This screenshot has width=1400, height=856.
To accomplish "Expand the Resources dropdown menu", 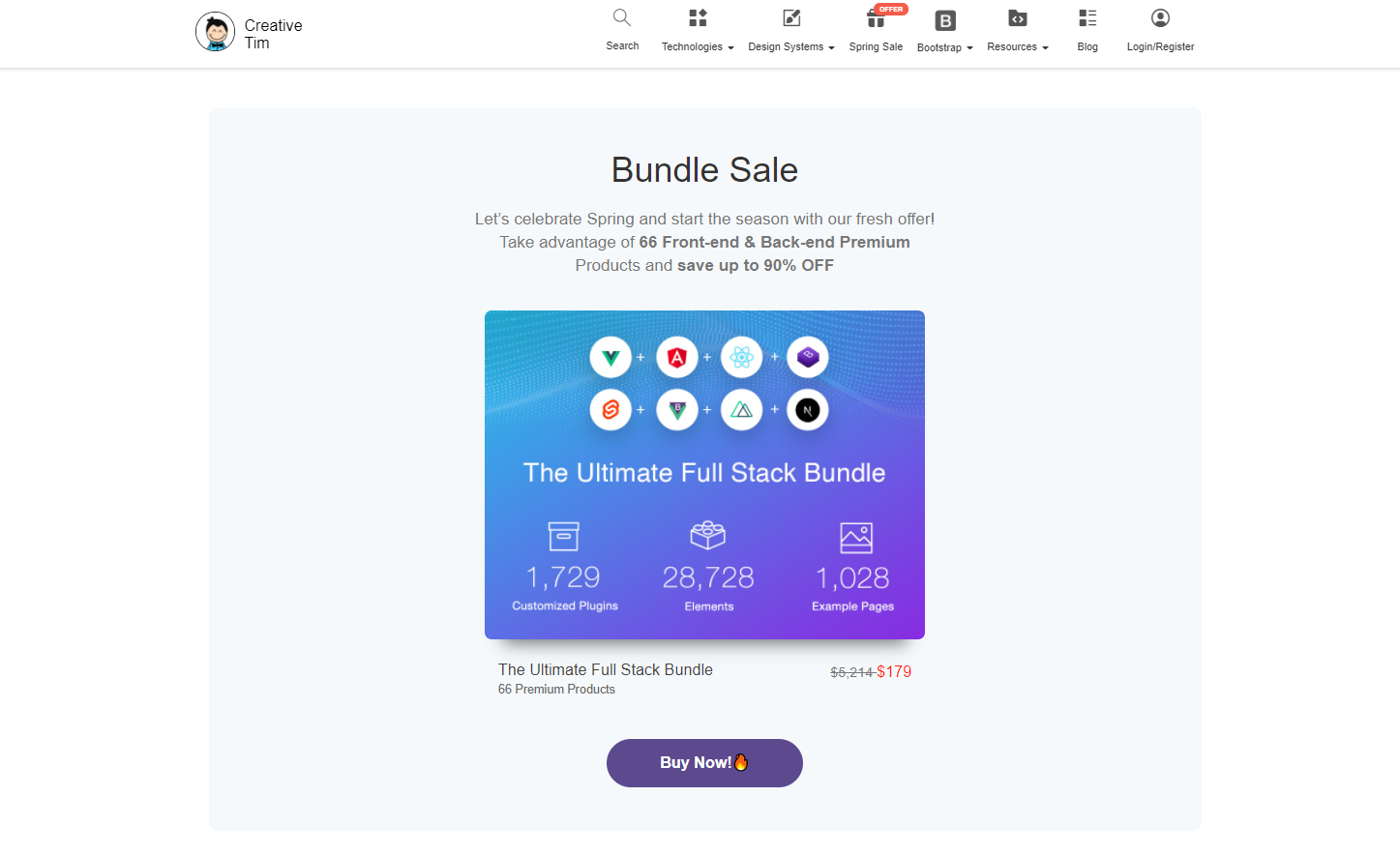I will pos(1018,46).
